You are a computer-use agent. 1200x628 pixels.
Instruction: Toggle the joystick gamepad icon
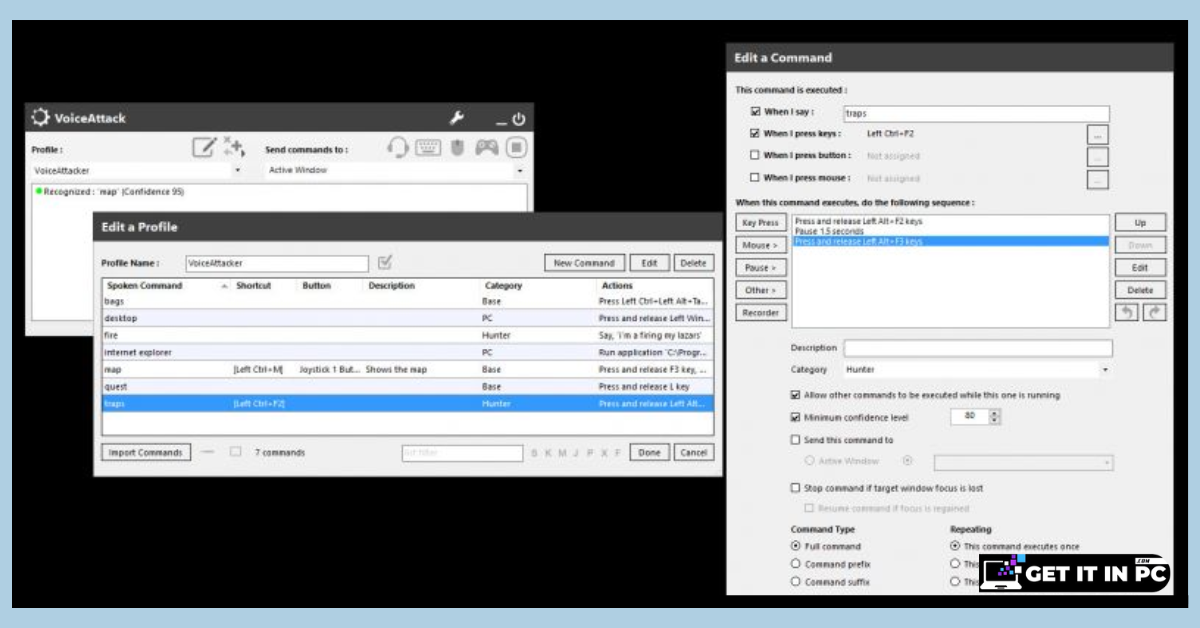[x=487, y=148]
